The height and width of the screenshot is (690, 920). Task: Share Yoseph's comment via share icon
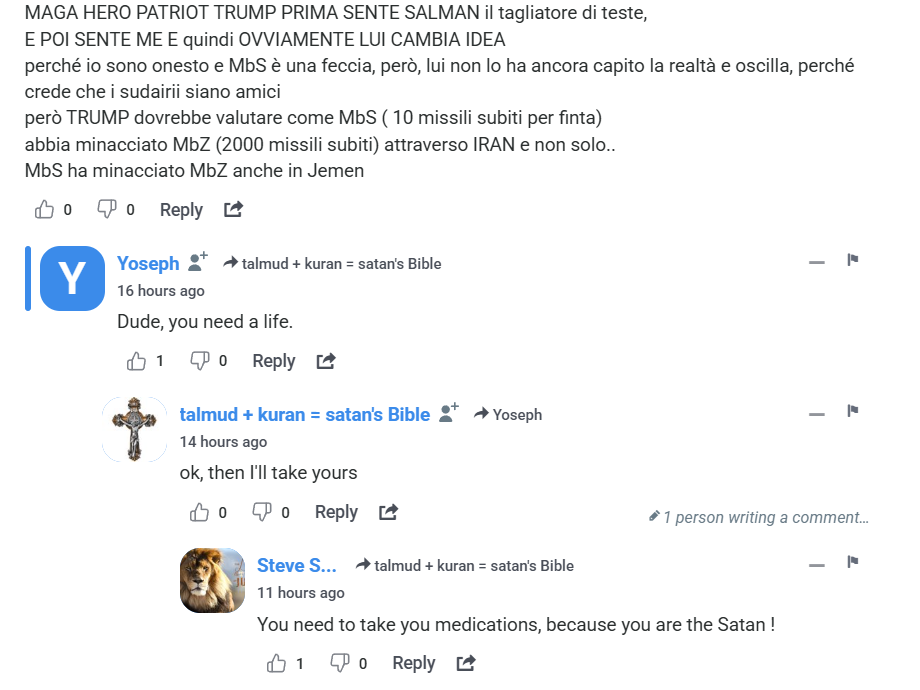[x=326, y=361]
